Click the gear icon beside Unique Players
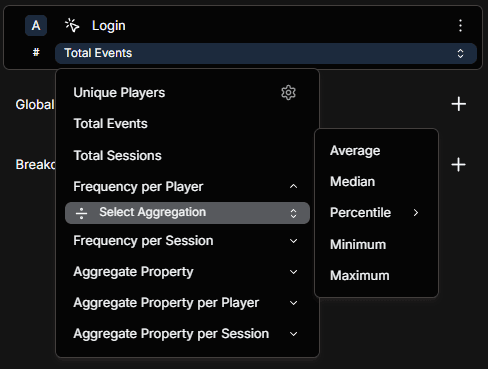The height and width of the screenshot is (369, 488). [288, 93]
